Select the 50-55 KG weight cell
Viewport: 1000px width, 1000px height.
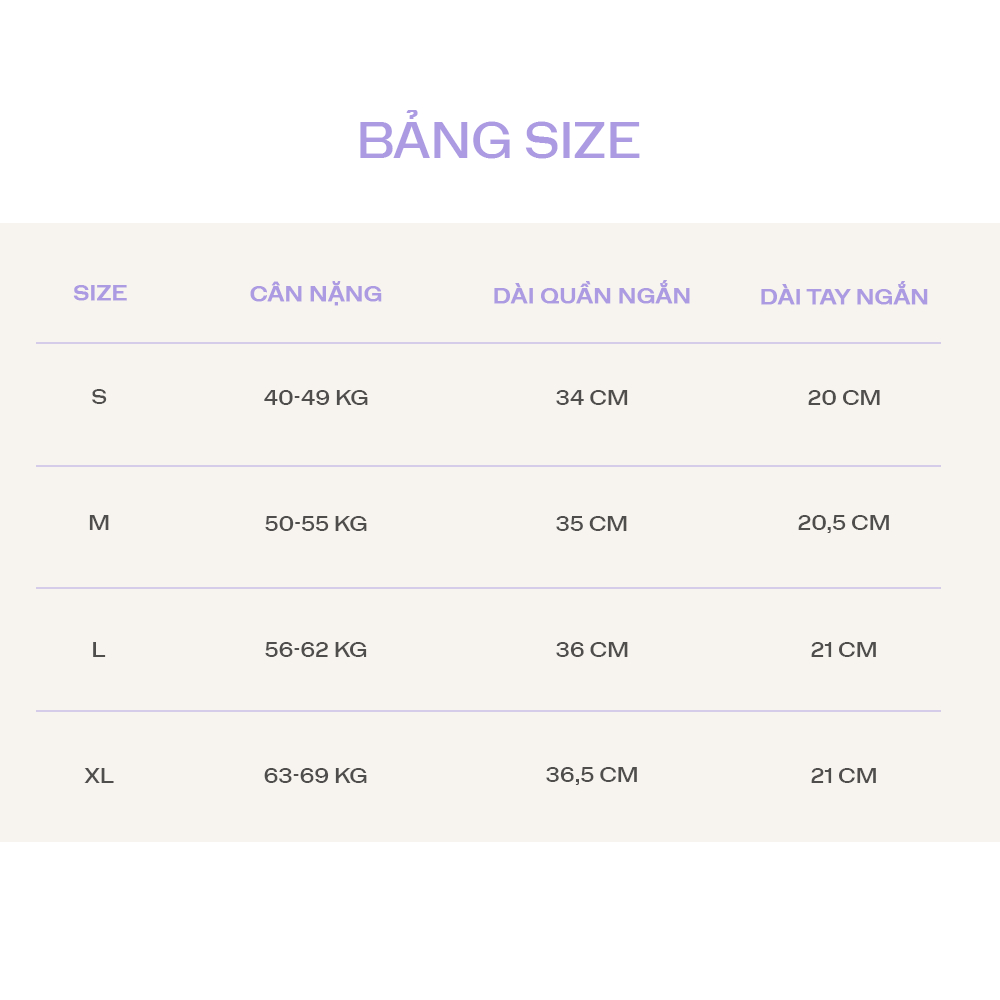click(x=316, y=524)
